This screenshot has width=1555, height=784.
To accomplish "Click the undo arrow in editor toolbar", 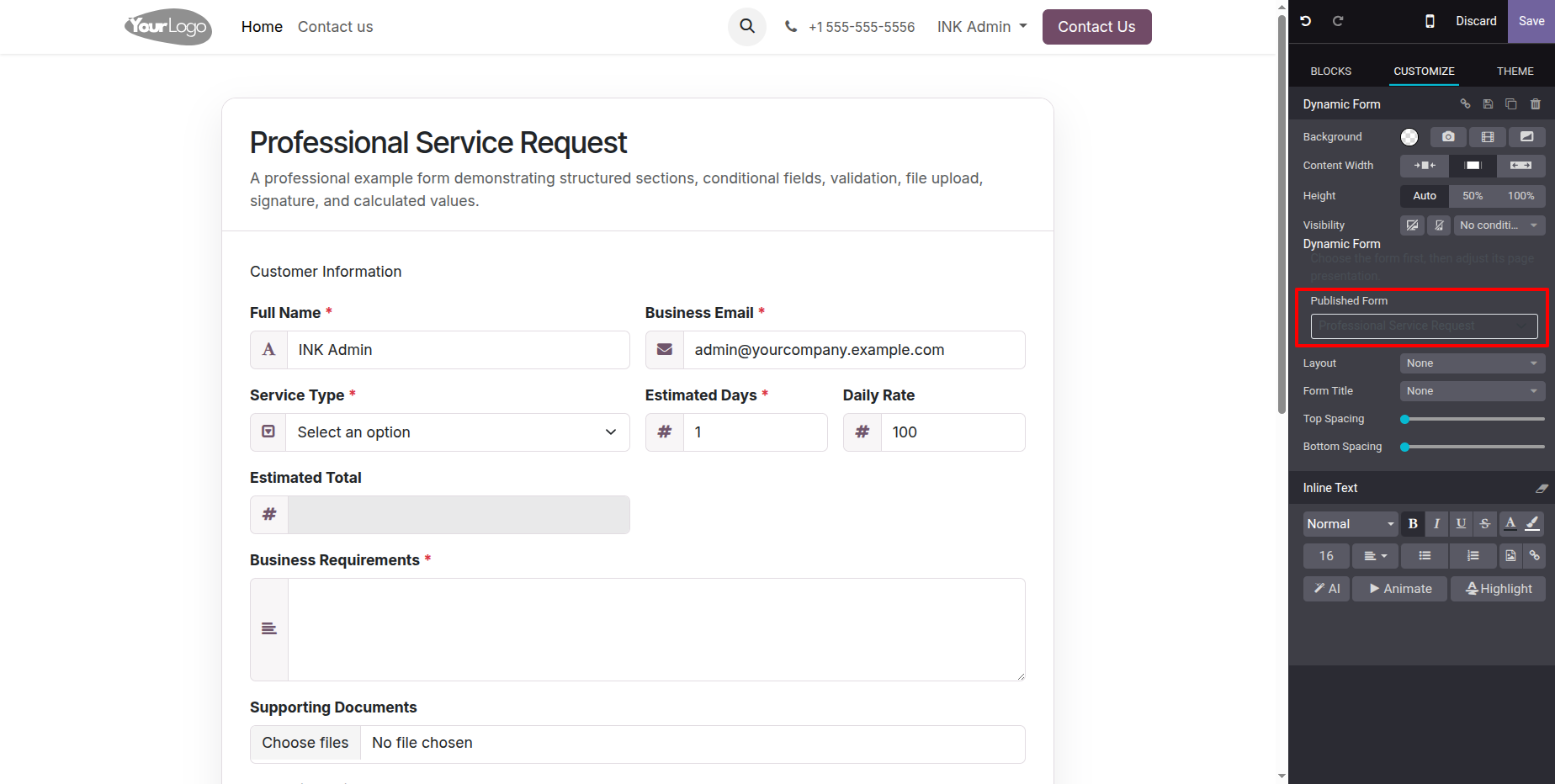I will pyautogui.click(x=1306, y=21).
